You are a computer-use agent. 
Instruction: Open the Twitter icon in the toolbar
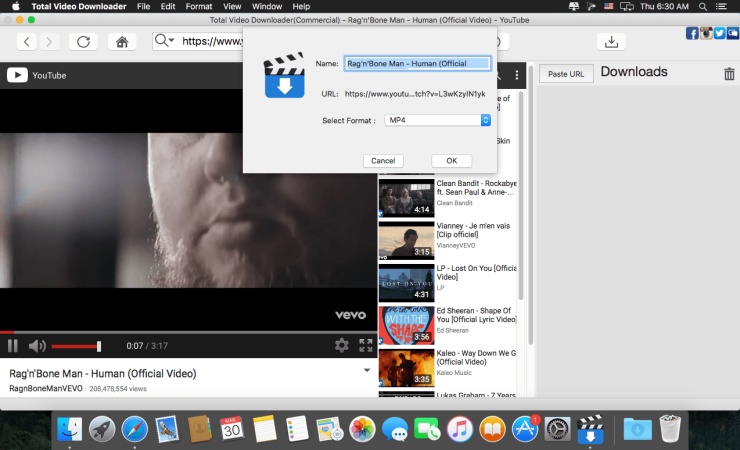[719, 33]
